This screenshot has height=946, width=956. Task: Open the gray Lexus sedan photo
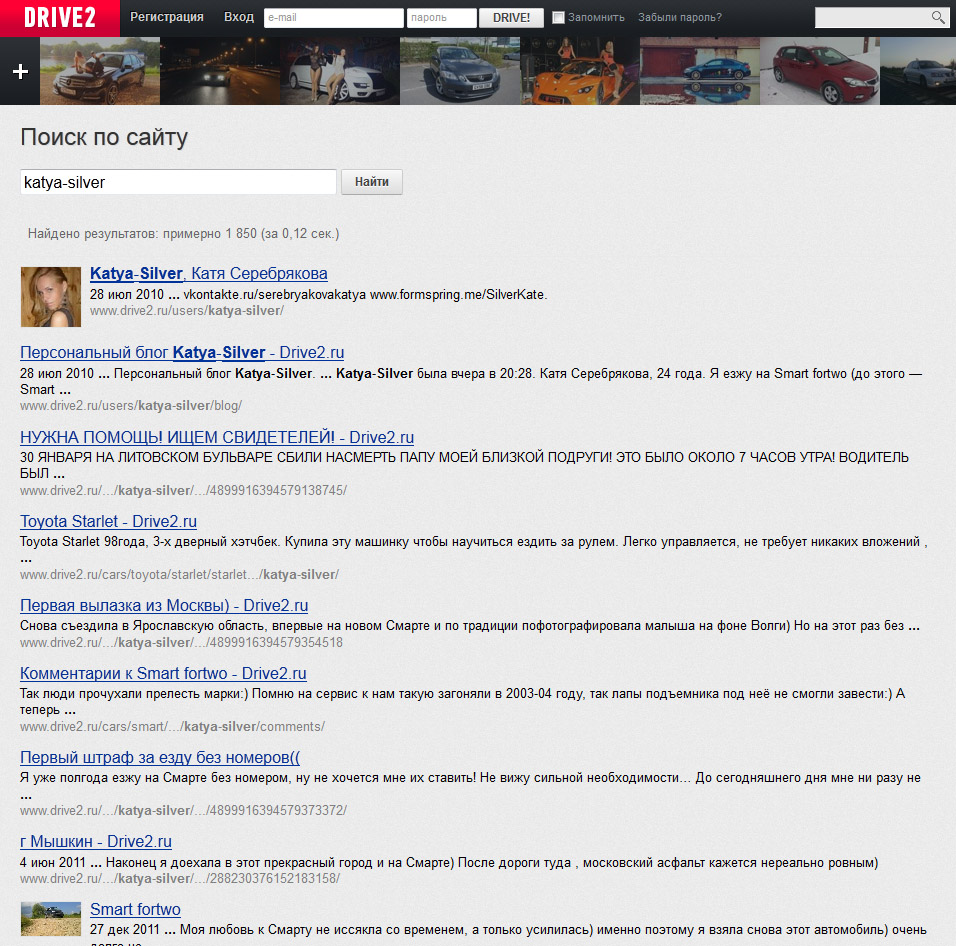pos(460,71)
